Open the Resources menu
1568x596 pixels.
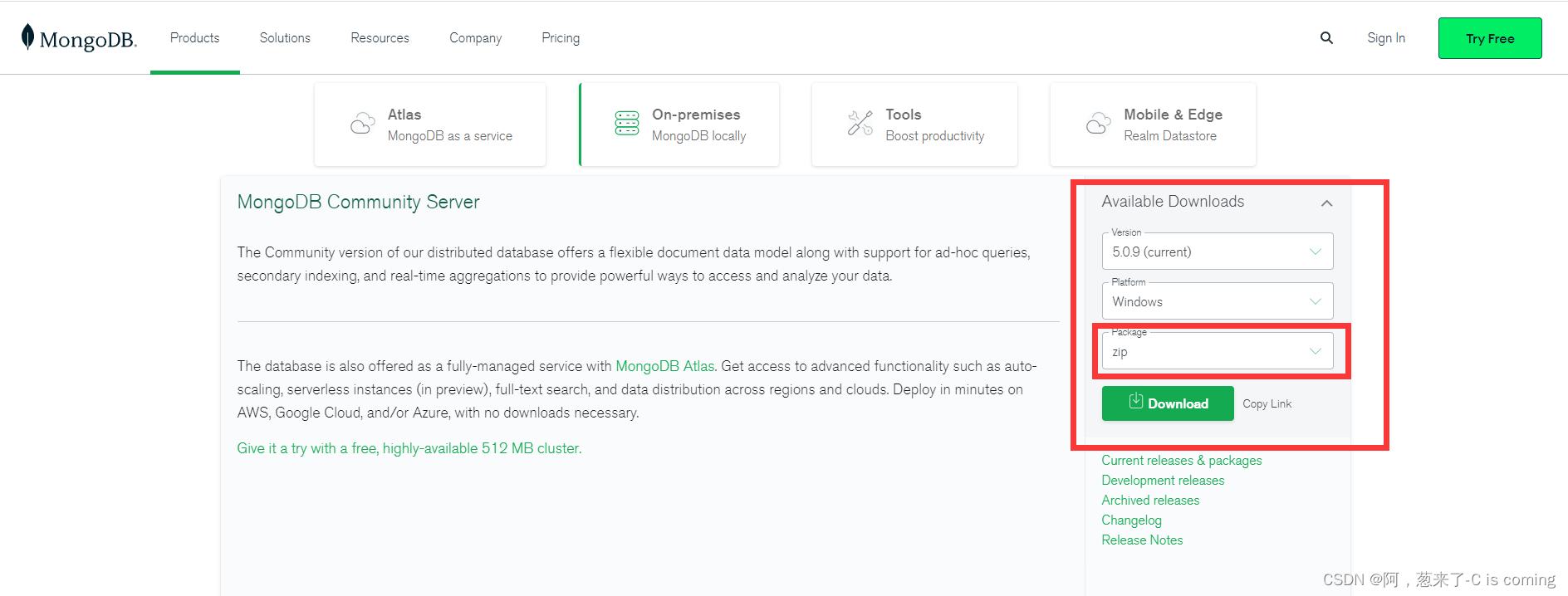[380, 38]
